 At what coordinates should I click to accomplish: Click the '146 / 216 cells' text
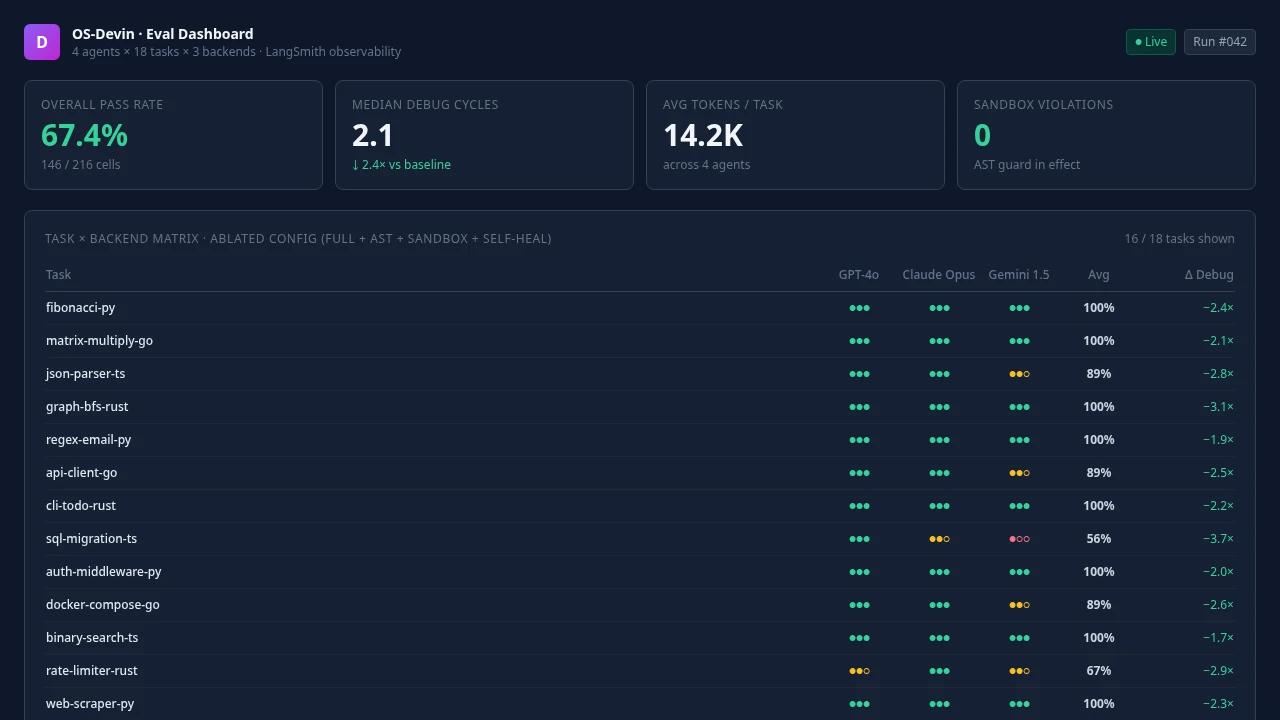tap(81, 165)
